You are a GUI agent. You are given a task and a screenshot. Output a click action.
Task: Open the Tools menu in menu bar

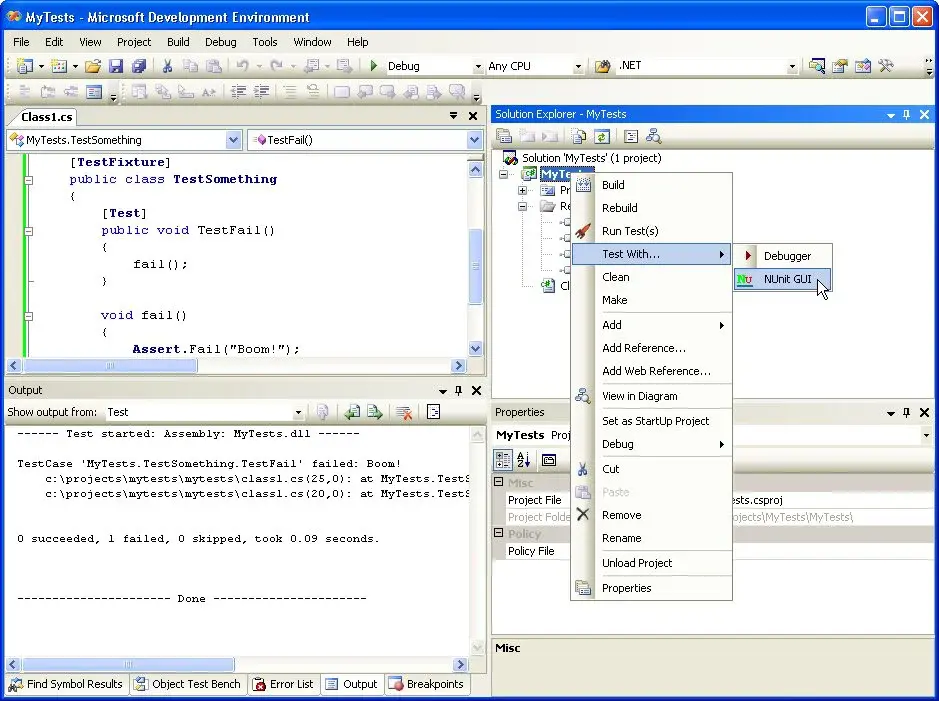coord(265,42)
